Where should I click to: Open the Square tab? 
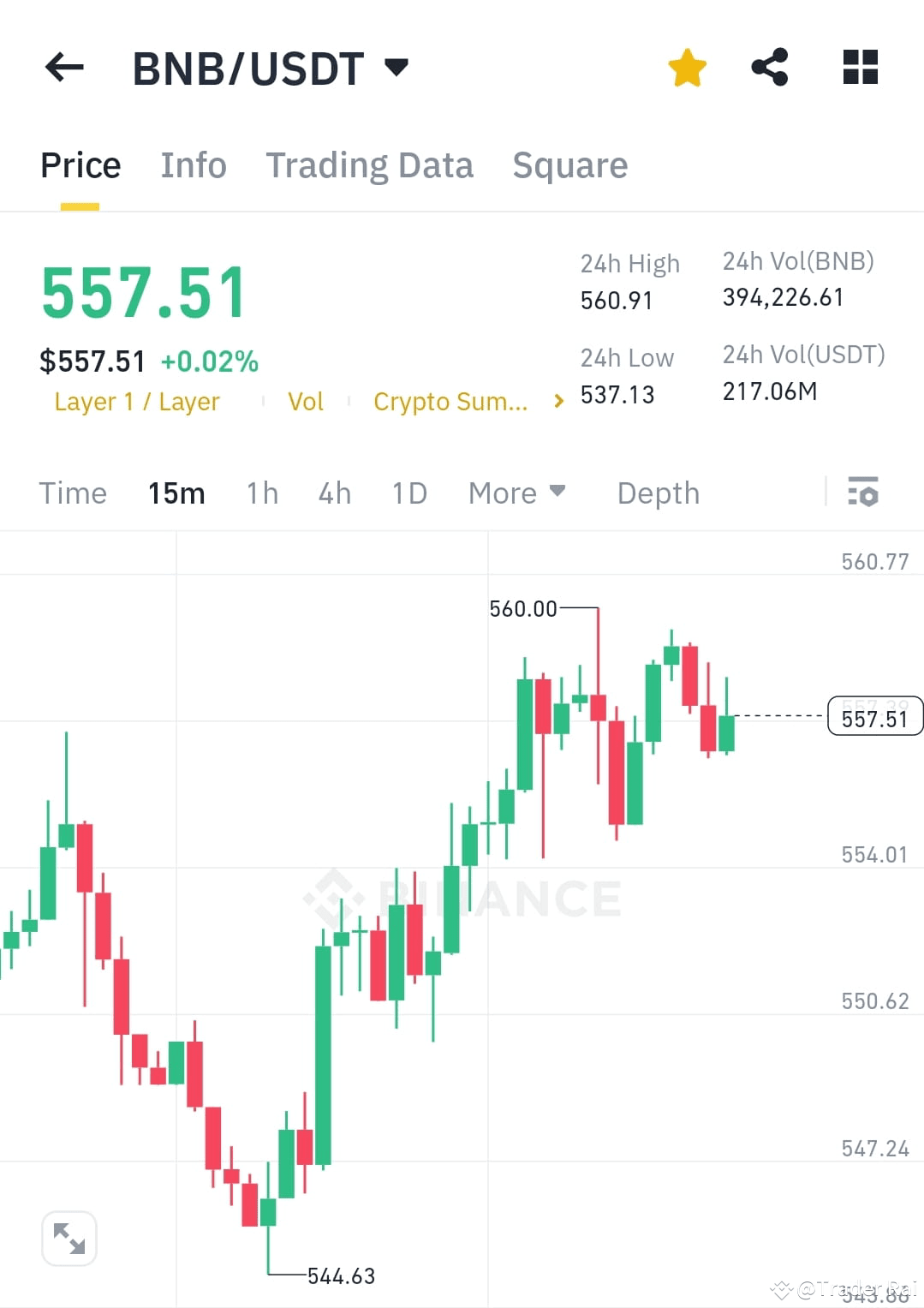(569, 164)
